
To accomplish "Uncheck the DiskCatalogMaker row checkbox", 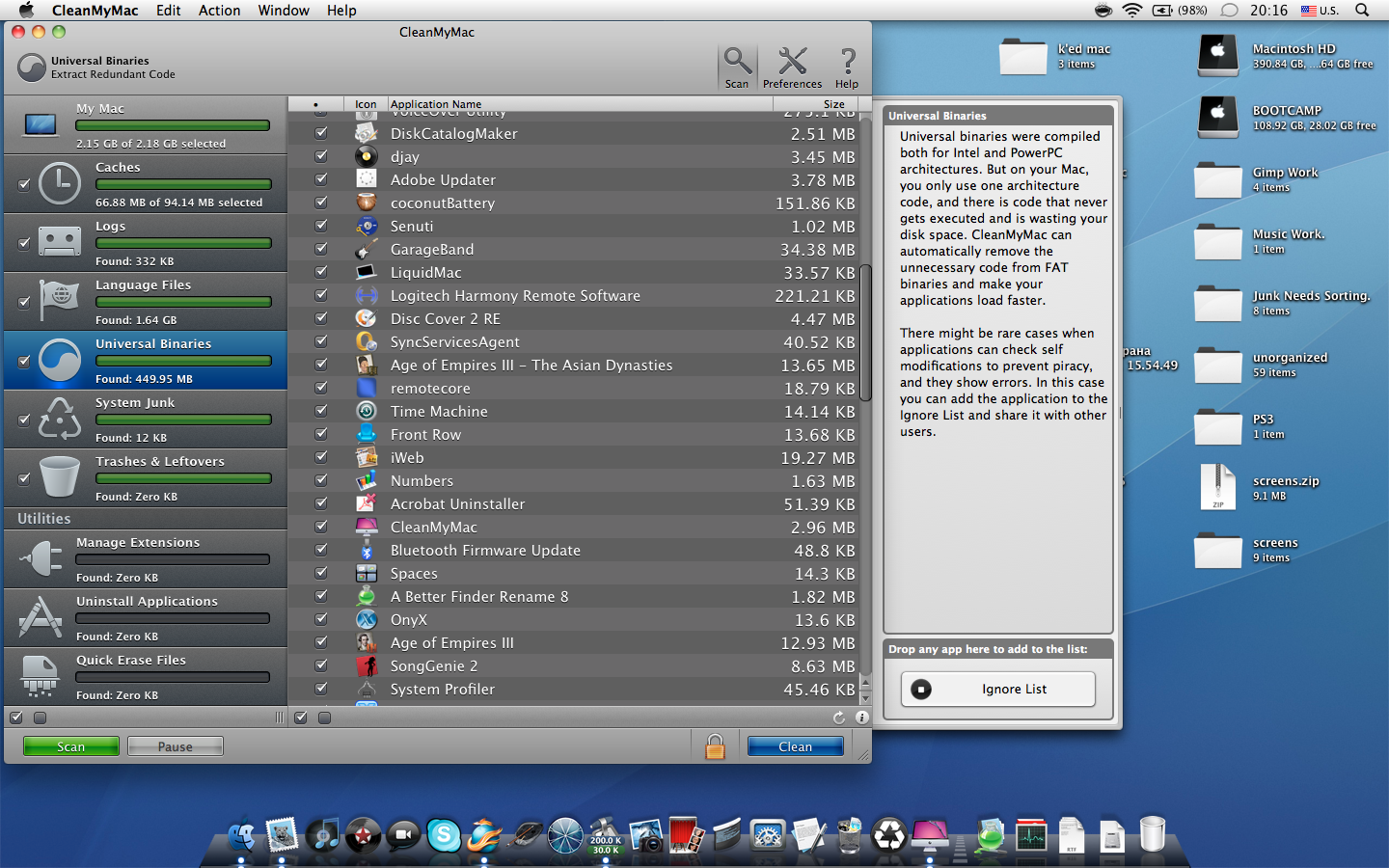I will pyautogui.click(x=321, y=133).
